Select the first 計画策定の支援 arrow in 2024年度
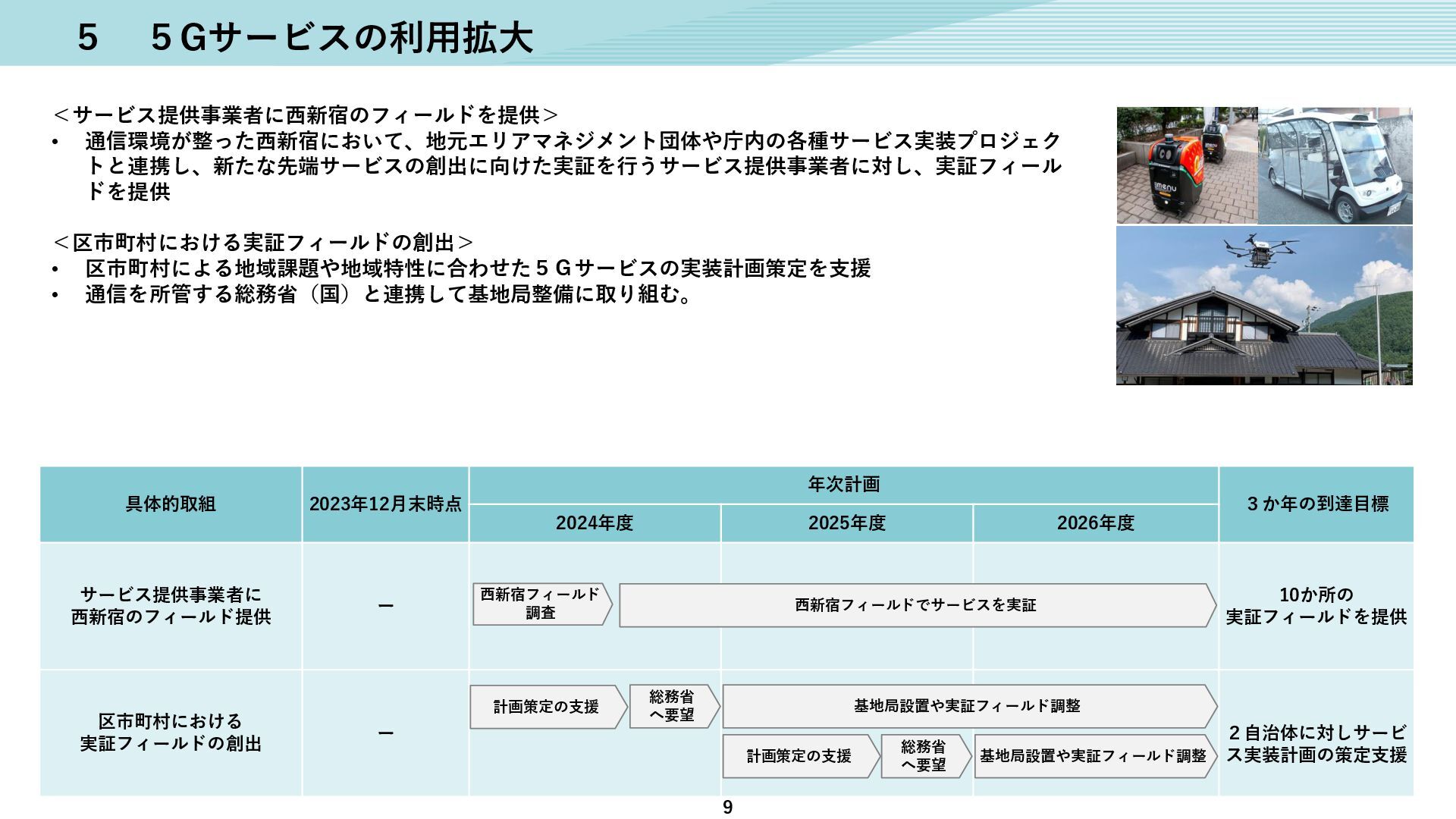The width and height of the screenshot is (1456, 819). click(x=547, y=707)
